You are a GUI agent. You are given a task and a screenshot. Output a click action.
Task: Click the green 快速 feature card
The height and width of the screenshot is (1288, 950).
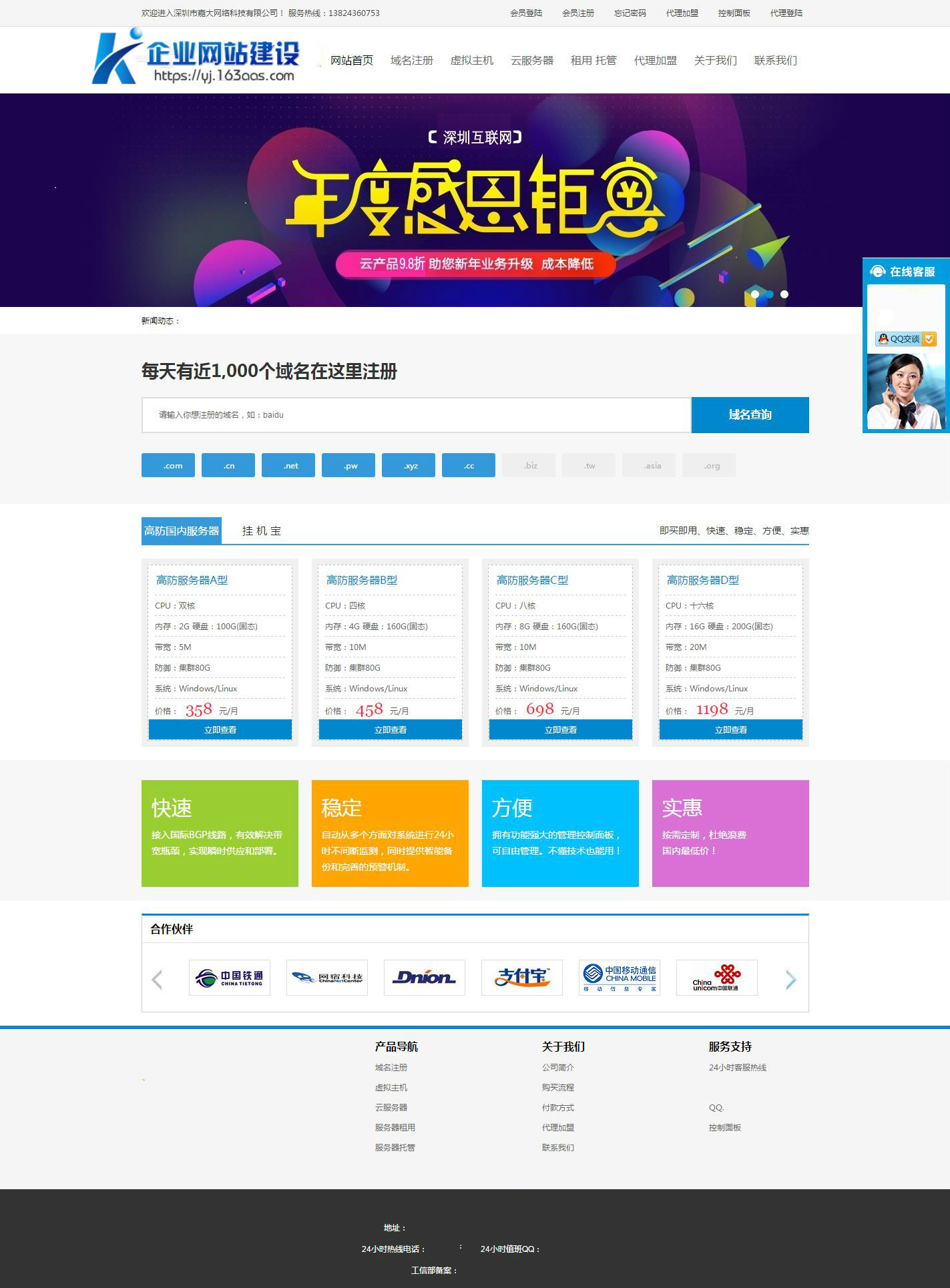click(220, 833)
